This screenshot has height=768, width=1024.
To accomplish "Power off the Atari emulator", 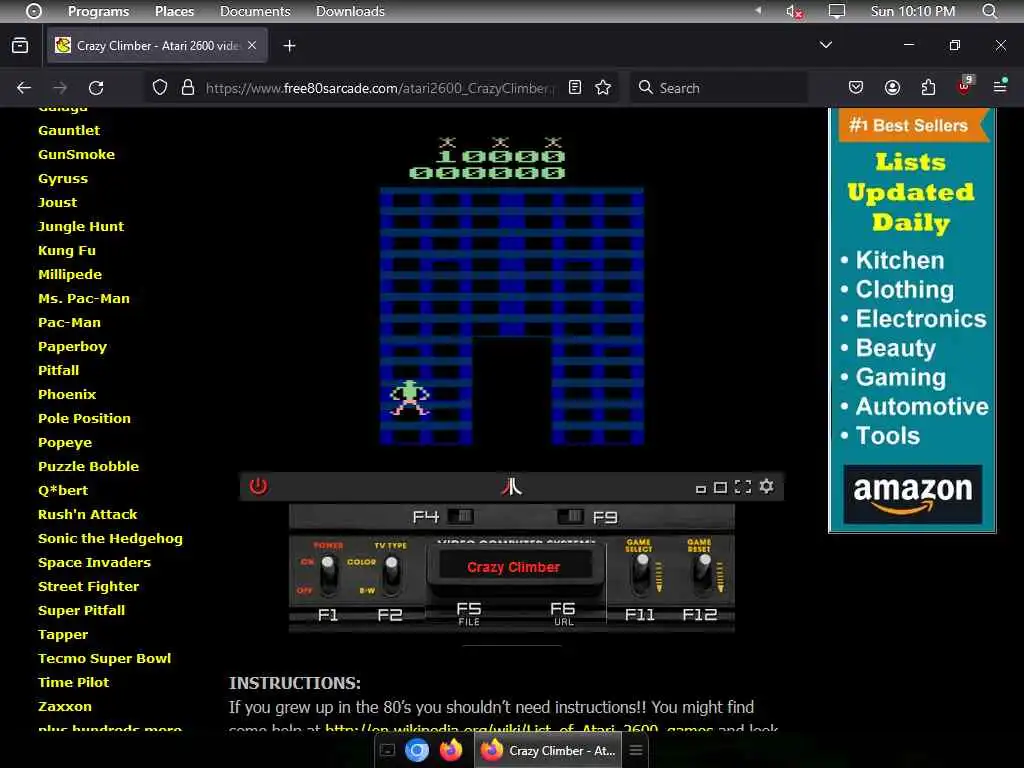I will tap(259, 486).
